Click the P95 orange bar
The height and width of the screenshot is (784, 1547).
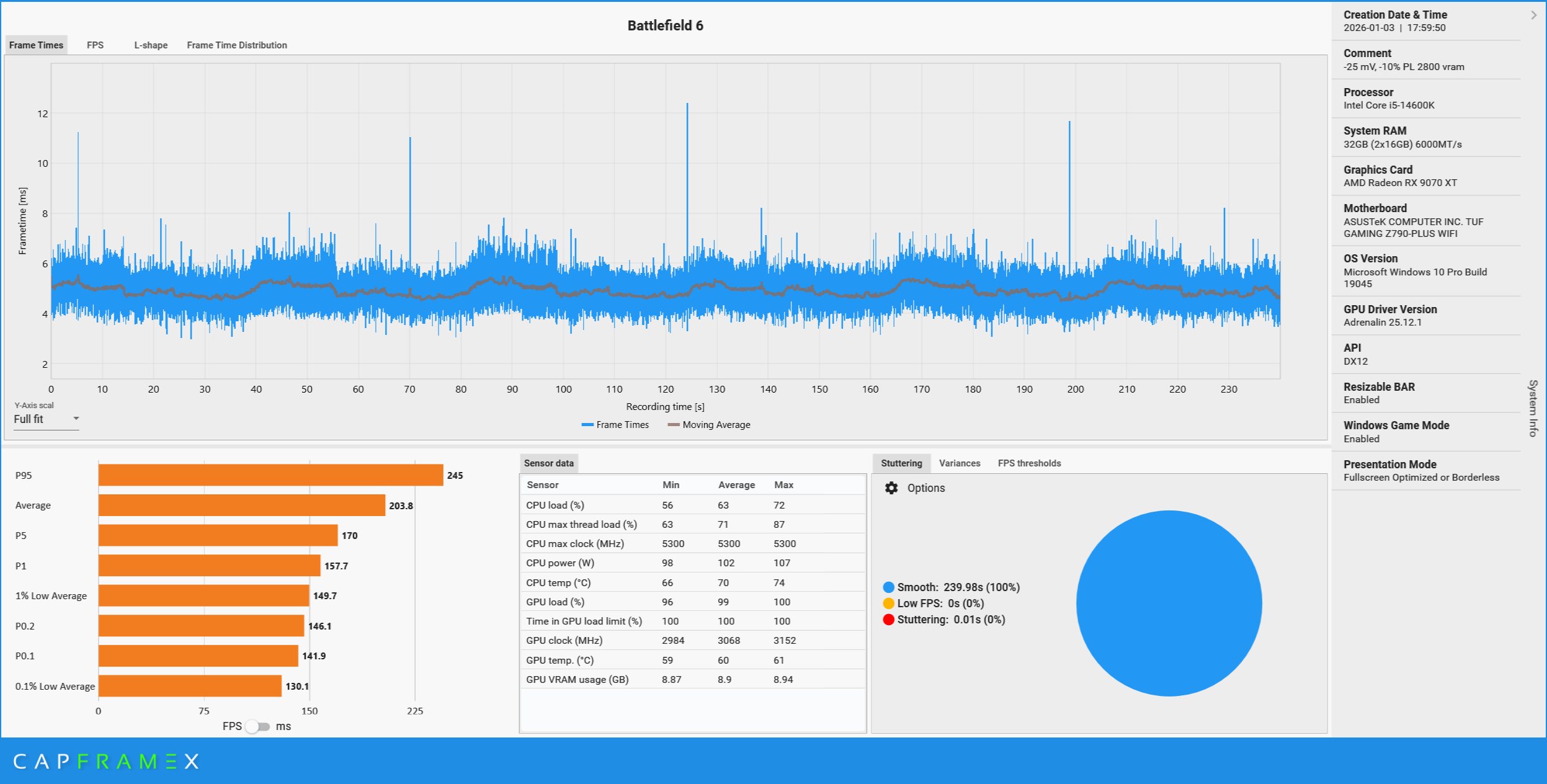coord(270,475)
